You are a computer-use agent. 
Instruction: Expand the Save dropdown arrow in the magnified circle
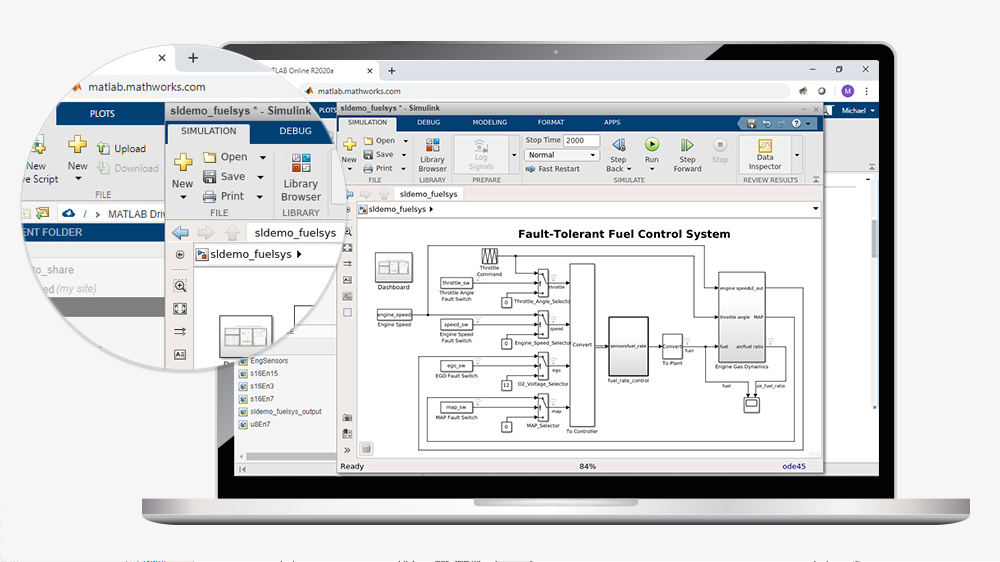click(x=260, y=177)
